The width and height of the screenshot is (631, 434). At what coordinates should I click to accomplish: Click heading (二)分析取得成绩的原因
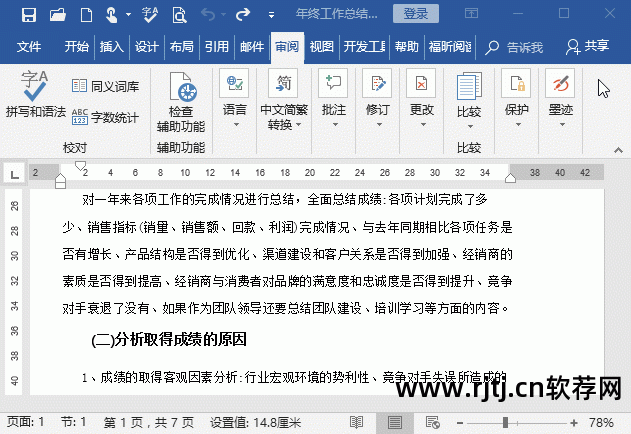pyautogui.click(x=169, y=340)
